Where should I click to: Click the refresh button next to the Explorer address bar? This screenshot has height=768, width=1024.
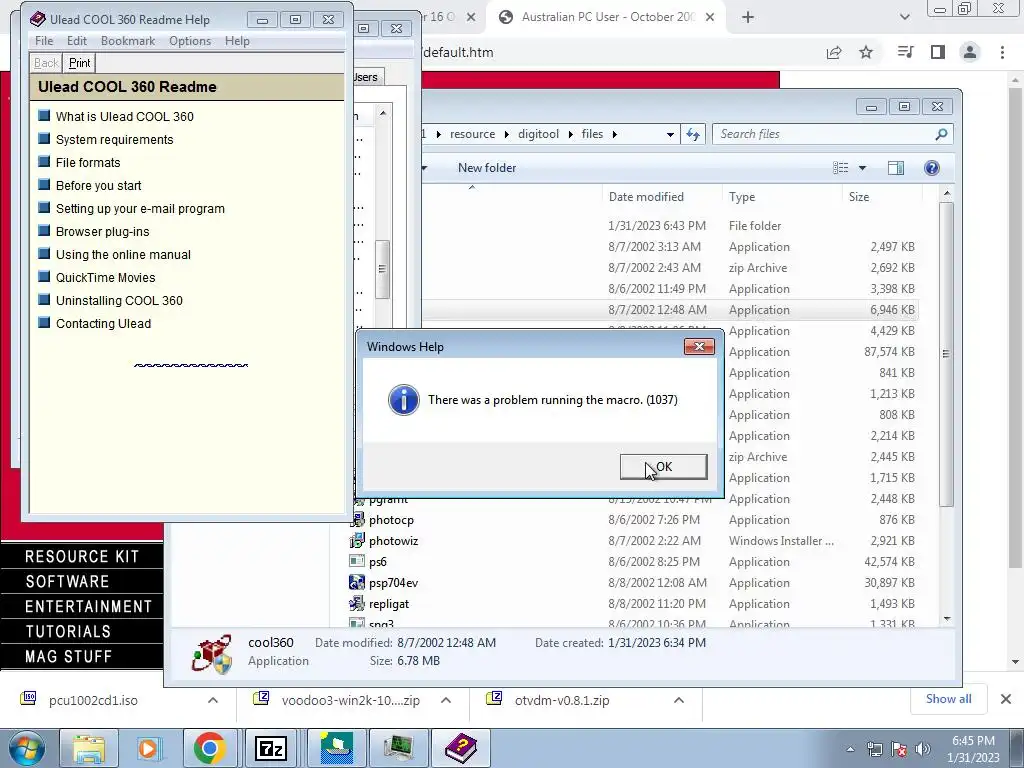[693, 134]
